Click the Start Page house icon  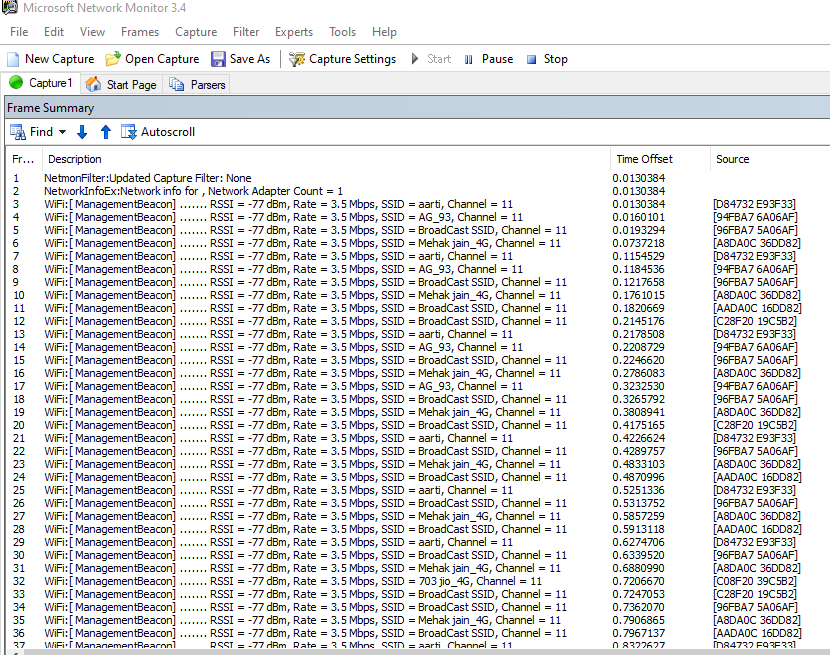pyautogui.click(x=93, y=84)
